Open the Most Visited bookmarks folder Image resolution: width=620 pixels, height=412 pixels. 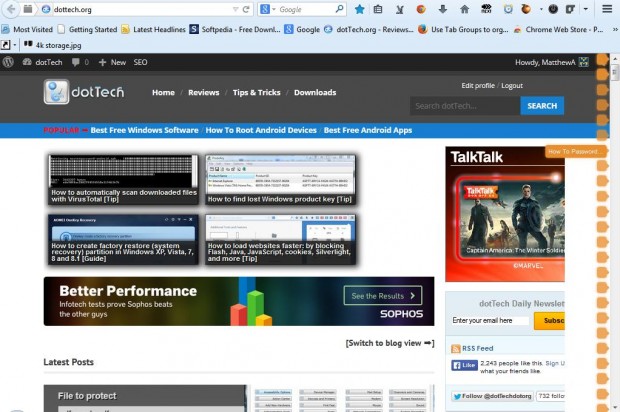[x=27, y=29]
